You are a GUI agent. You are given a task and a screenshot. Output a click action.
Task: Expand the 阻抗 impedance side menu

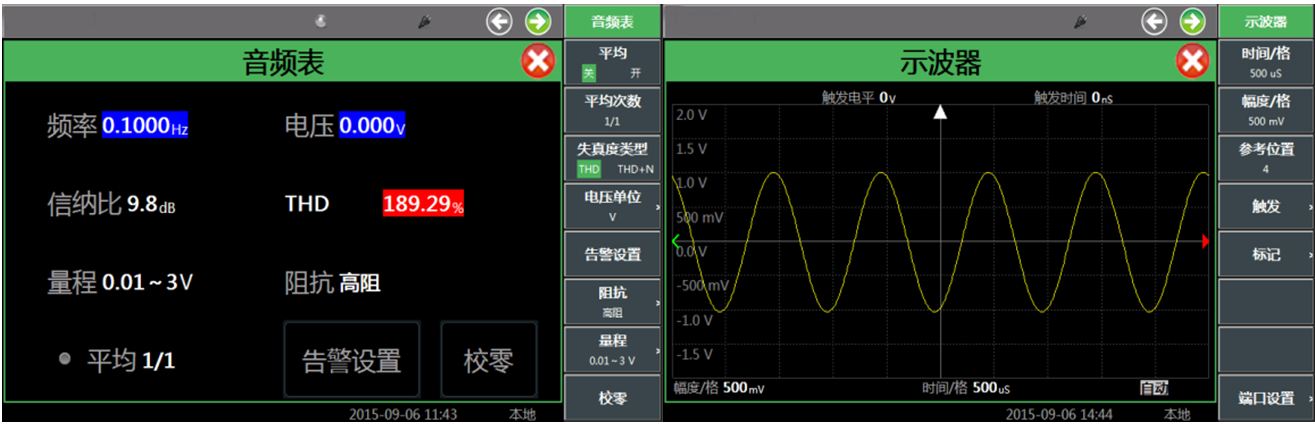[x=612, y=302]
